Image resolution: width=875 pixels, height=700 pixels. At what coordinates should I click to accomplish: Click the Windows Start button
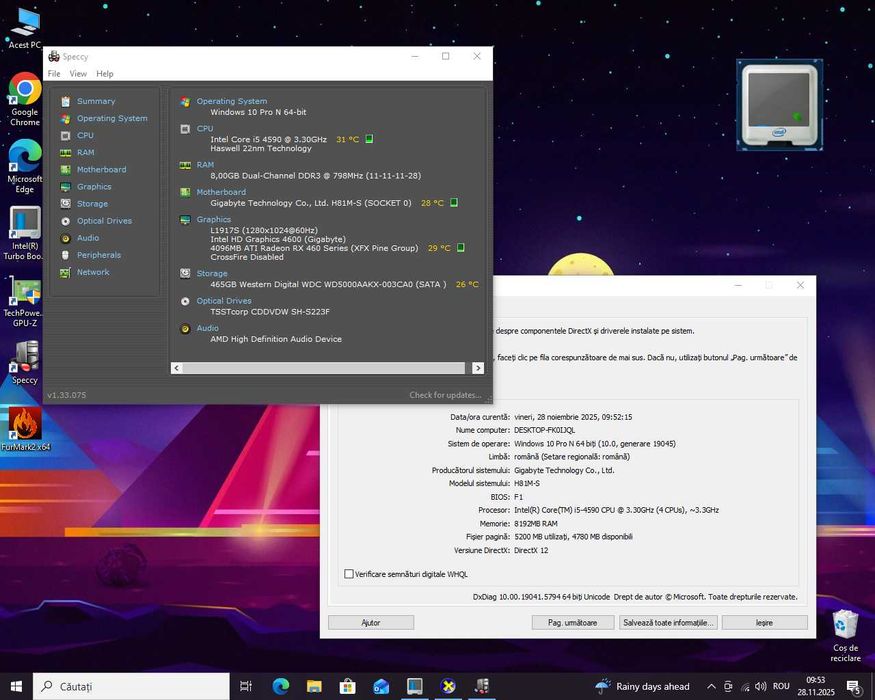tap(16, 686)
